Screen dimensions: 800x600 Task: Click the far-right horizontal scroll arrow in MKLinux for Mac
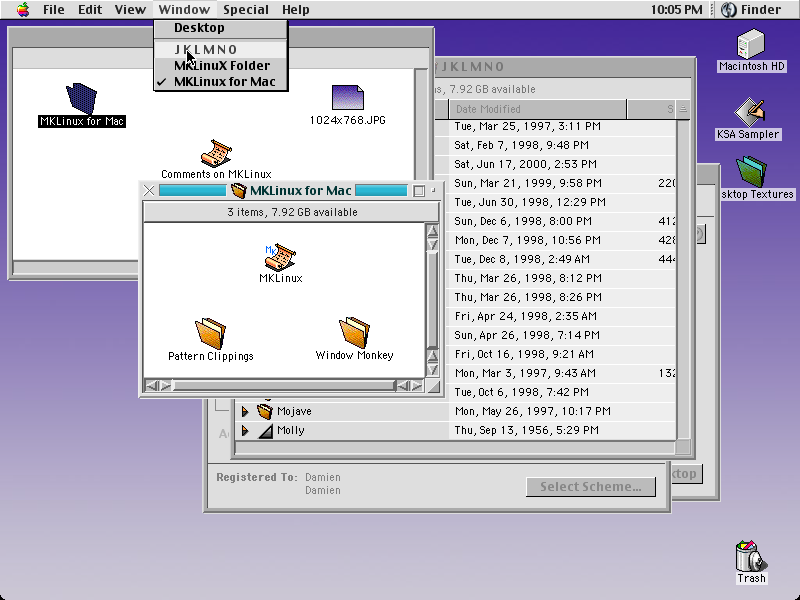(417, 386)
